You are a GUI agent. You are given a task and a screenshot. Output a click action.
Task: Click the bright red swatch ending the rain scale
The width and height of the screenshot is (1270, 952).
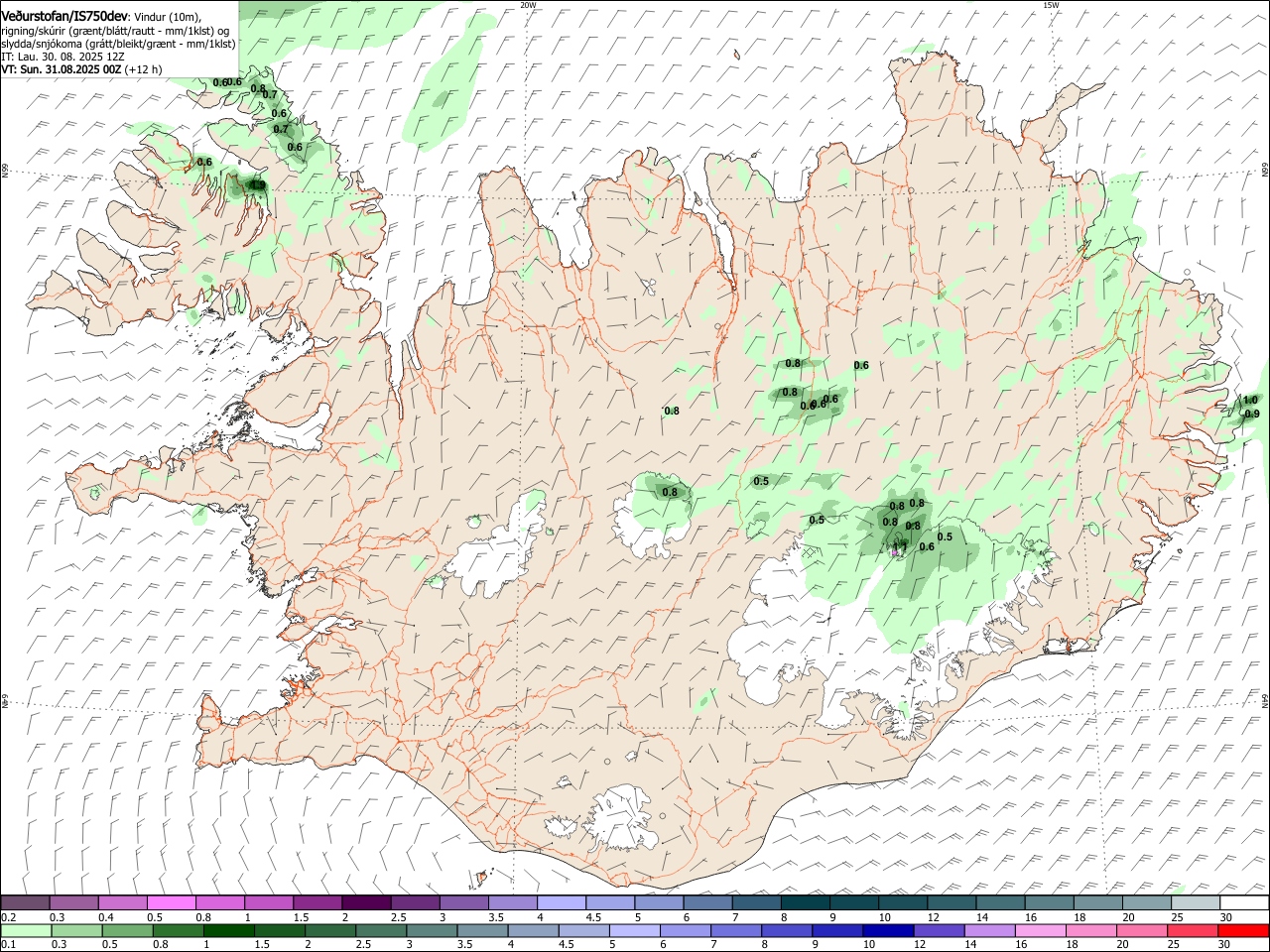pos(1244,930)
